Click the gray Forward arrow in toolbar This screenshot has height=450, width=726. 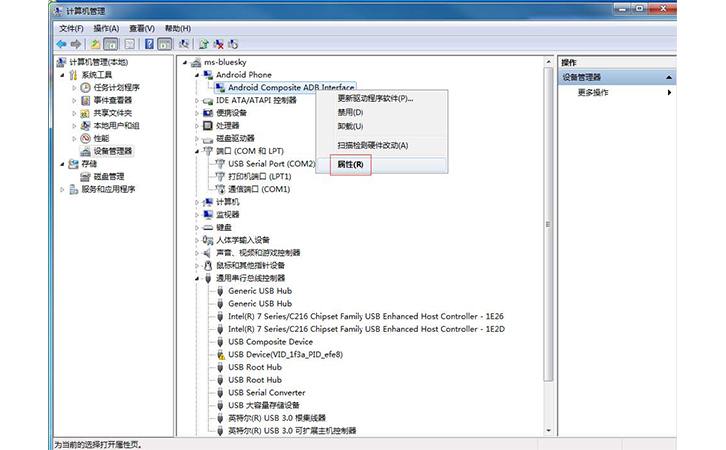point(76,44)
